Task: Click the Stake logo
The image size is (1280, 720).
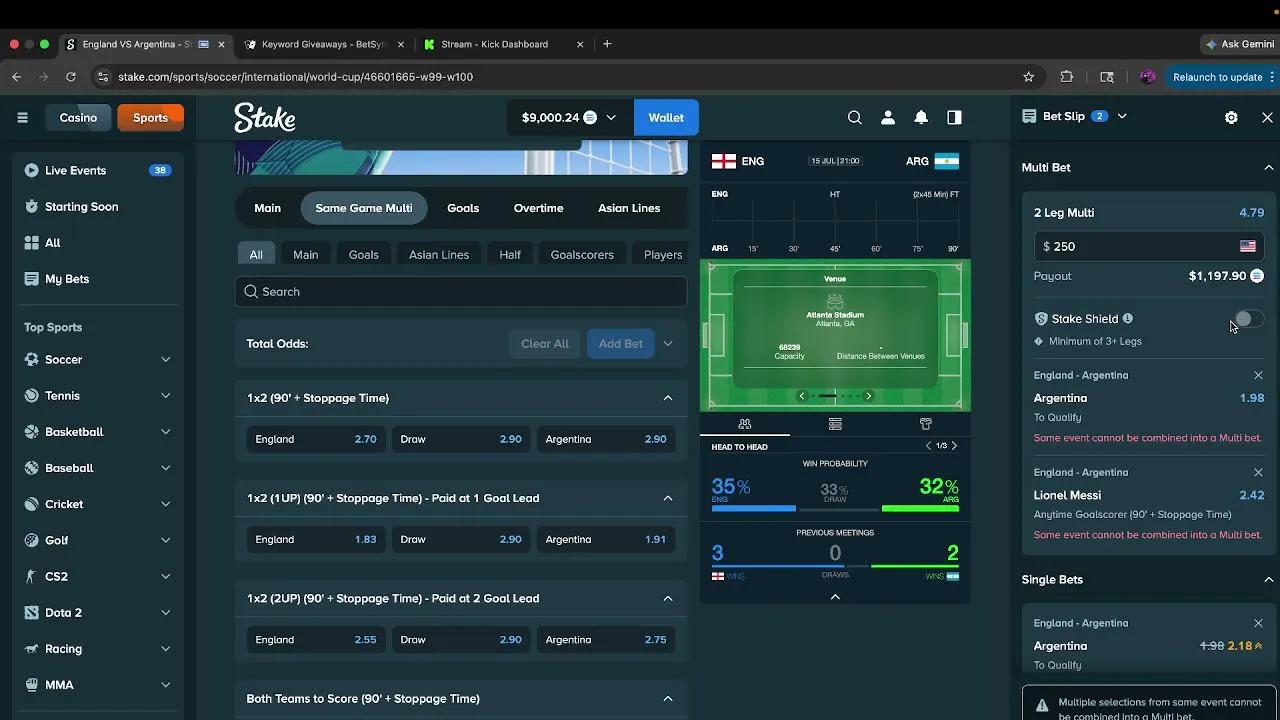Action: pyautogui.click(x=265, y=118)
